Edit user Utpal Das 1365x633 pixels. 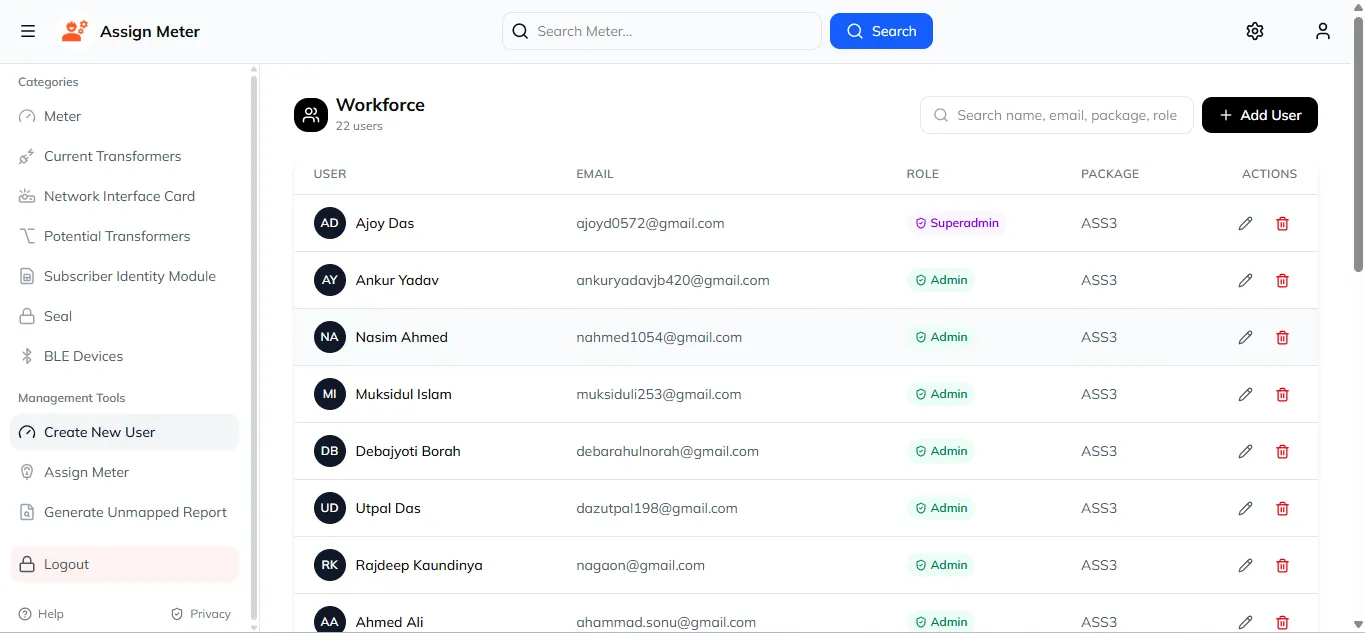coord(1245,508)
